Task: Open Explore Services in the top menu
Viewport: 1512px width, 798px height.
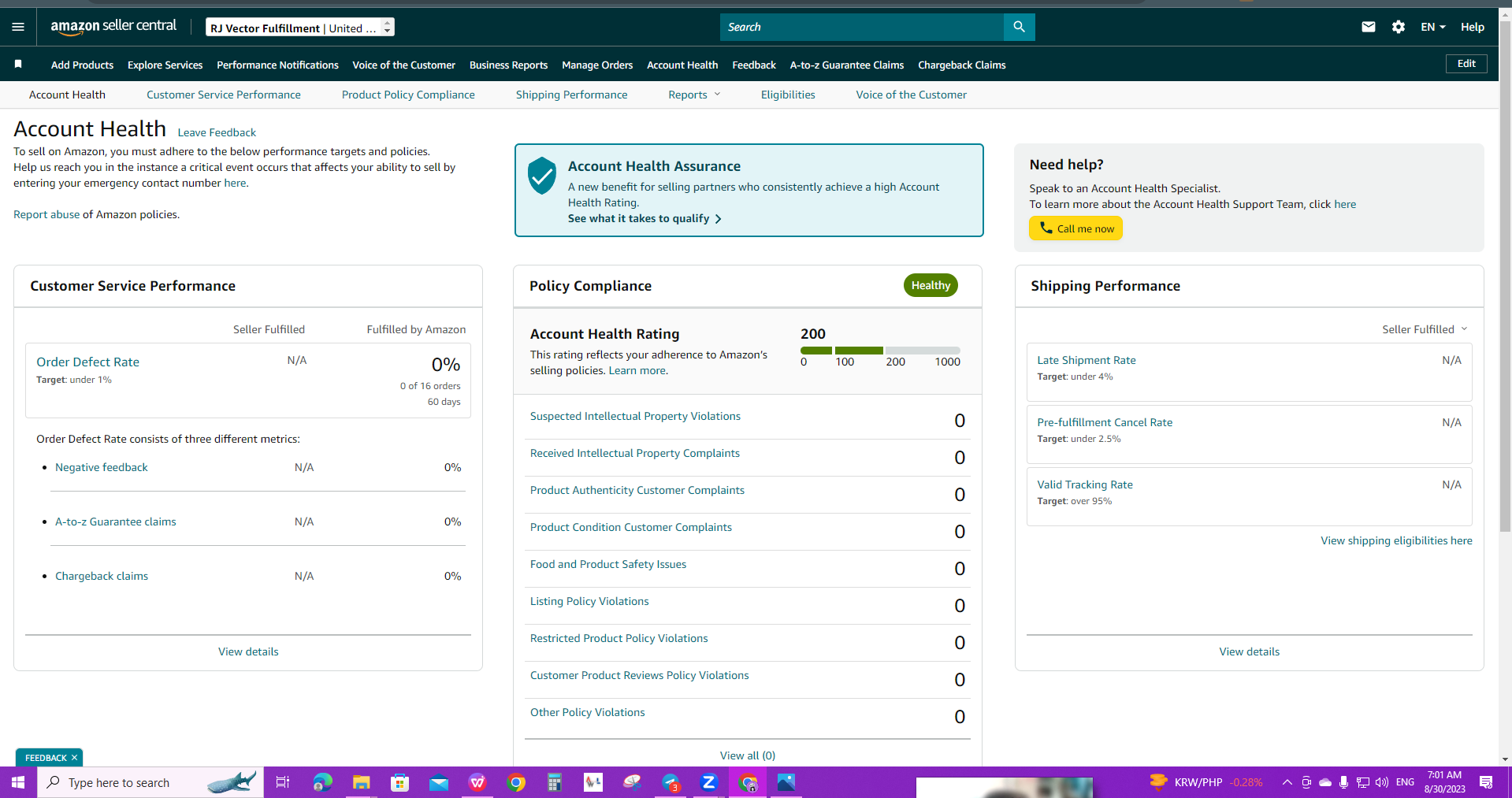Action: 165,65
